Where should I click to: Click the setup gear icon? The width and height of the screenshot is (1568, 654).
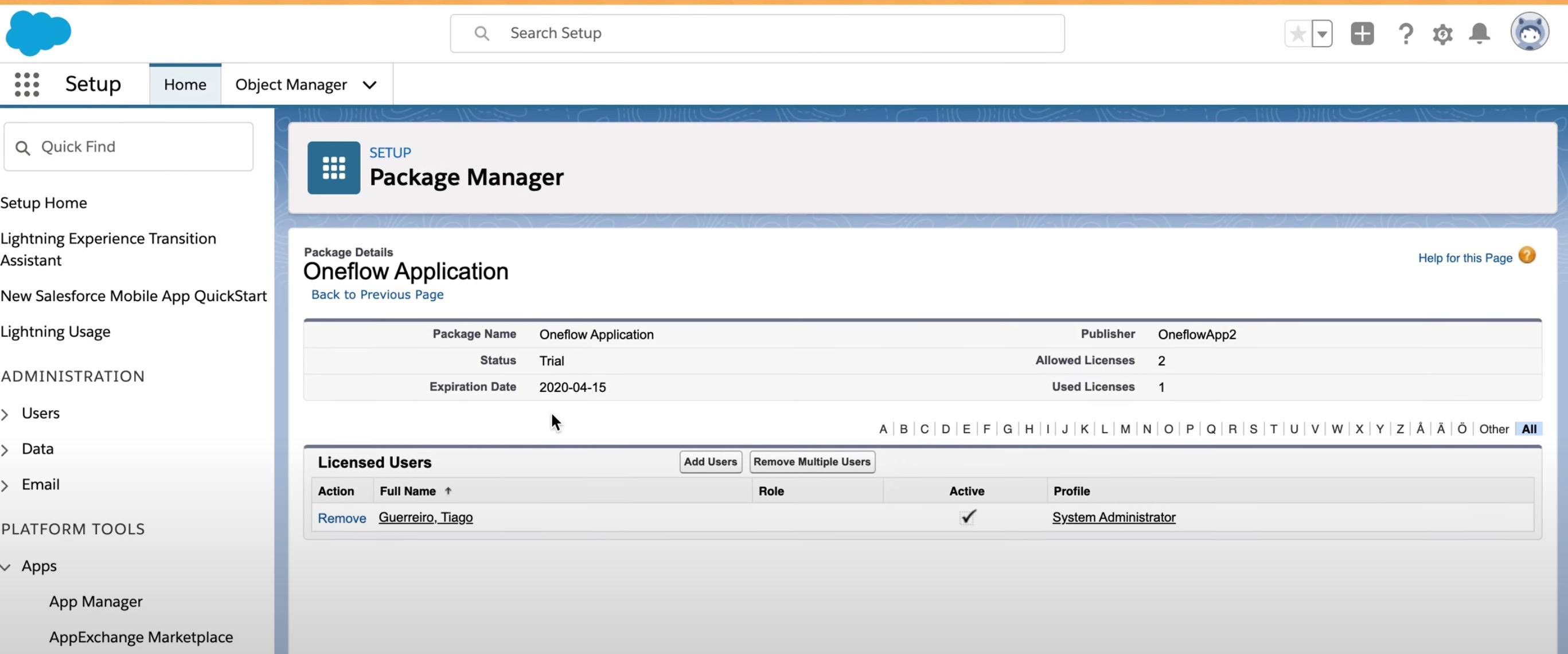1442,33
